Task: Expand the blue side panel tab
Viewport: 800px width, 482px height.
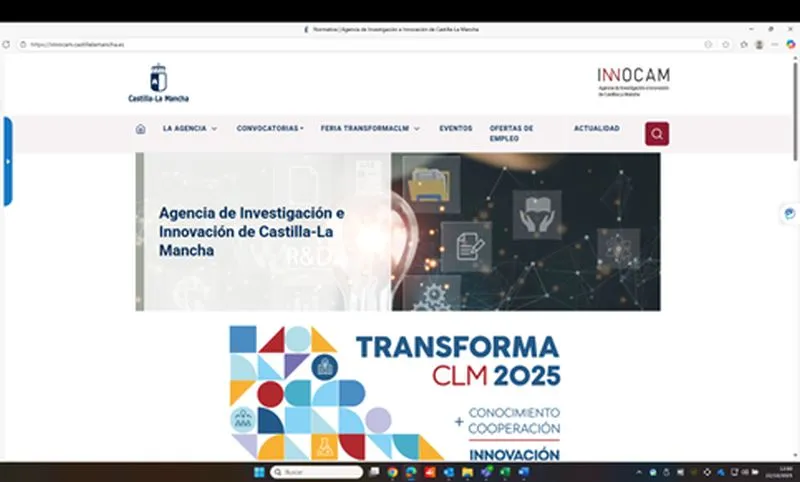Action: (x=8, y=161)
